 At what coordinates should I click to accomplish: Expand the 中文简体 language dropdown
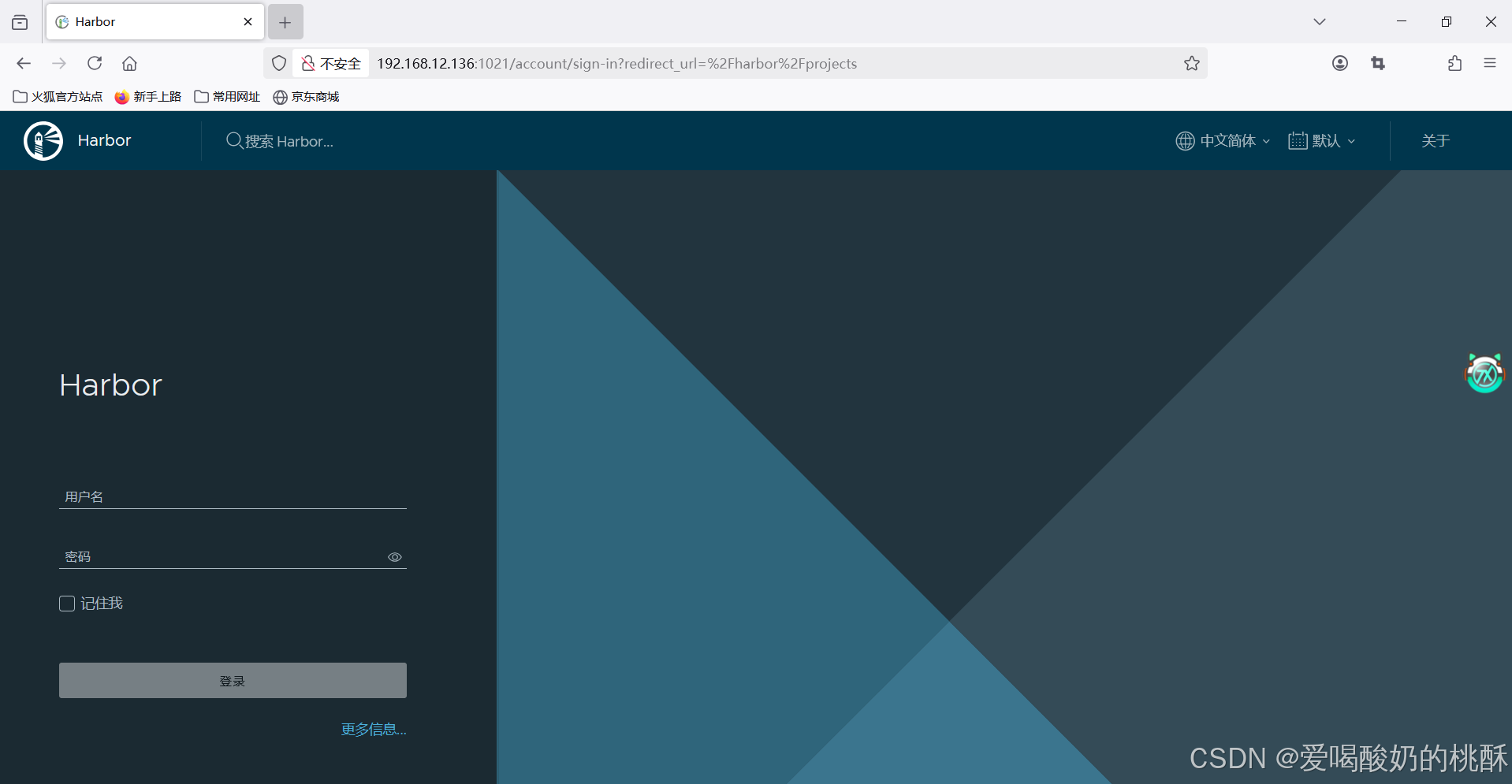pos(1224,141)
